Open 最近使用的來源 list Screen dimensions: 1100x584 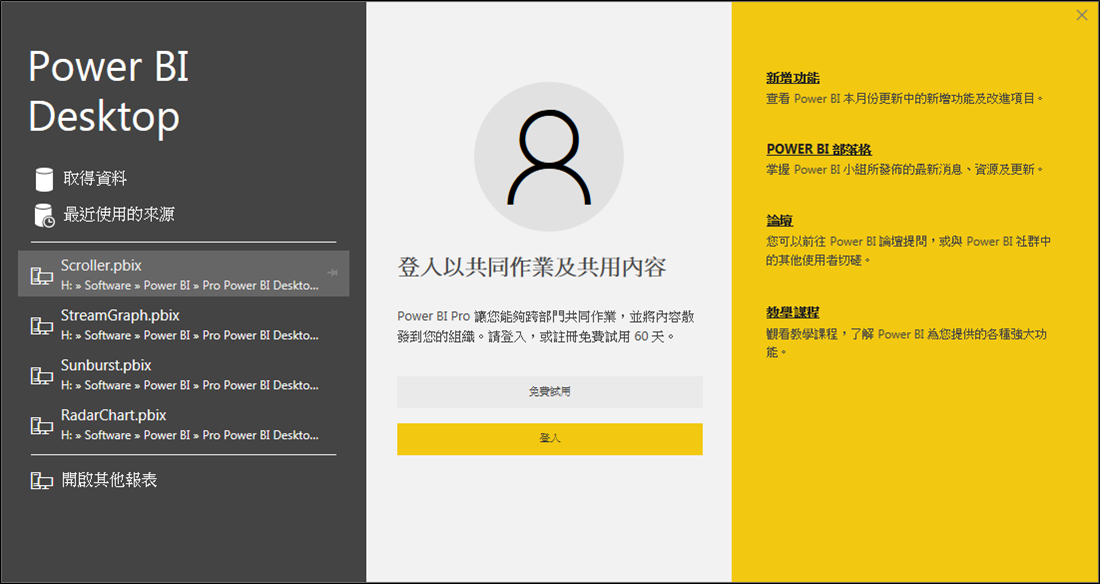[x=119, y=215]
